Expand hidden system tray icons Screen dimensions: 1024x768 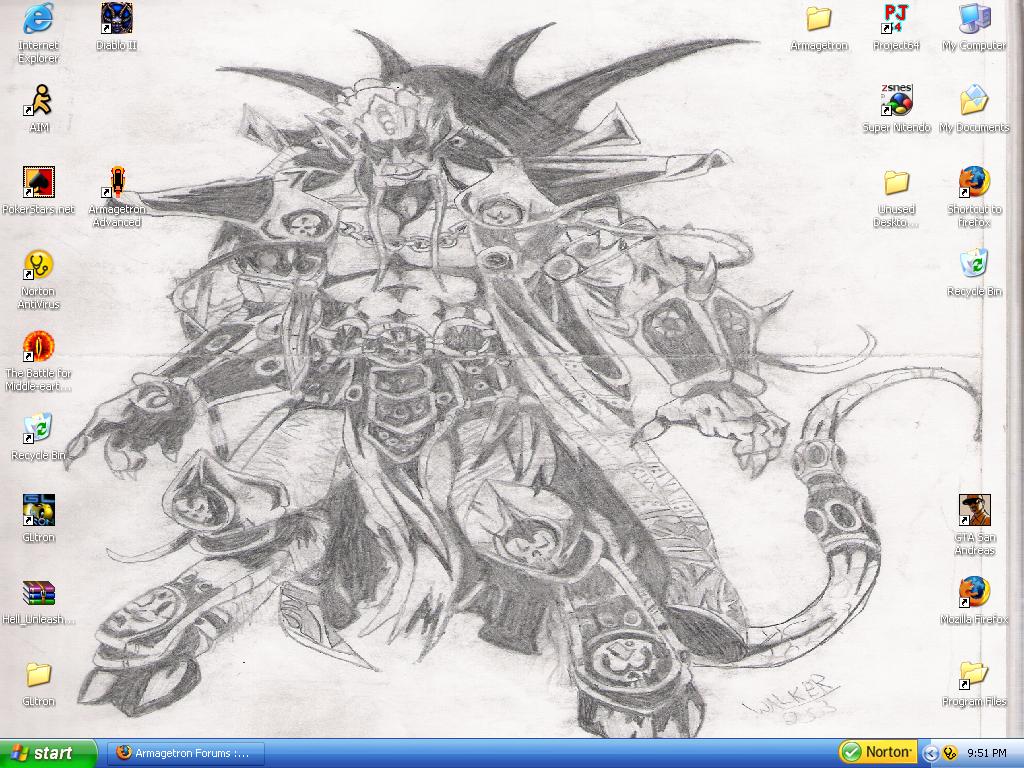(930, 753)
